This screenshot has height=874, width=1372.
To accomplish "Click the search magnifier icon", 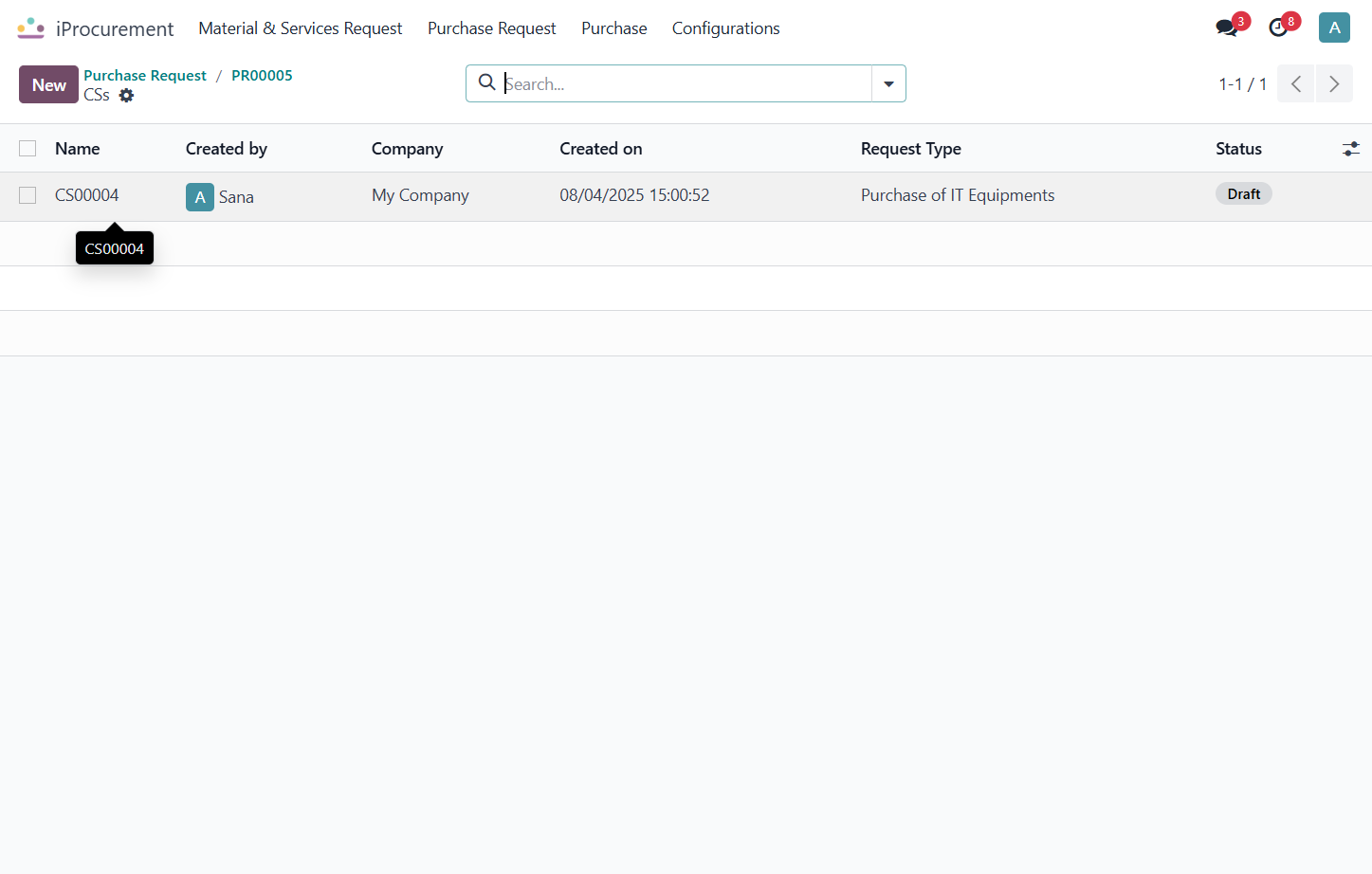I will (486, 82).
